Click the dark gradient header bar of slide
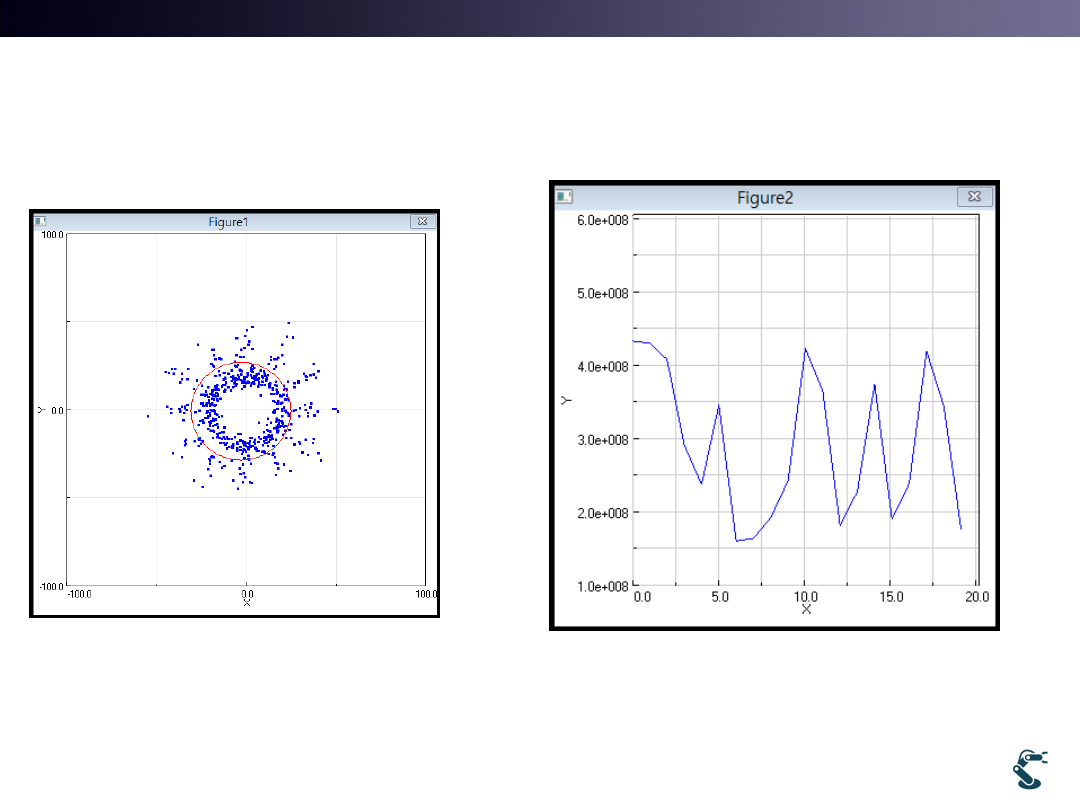 point(540,18)
